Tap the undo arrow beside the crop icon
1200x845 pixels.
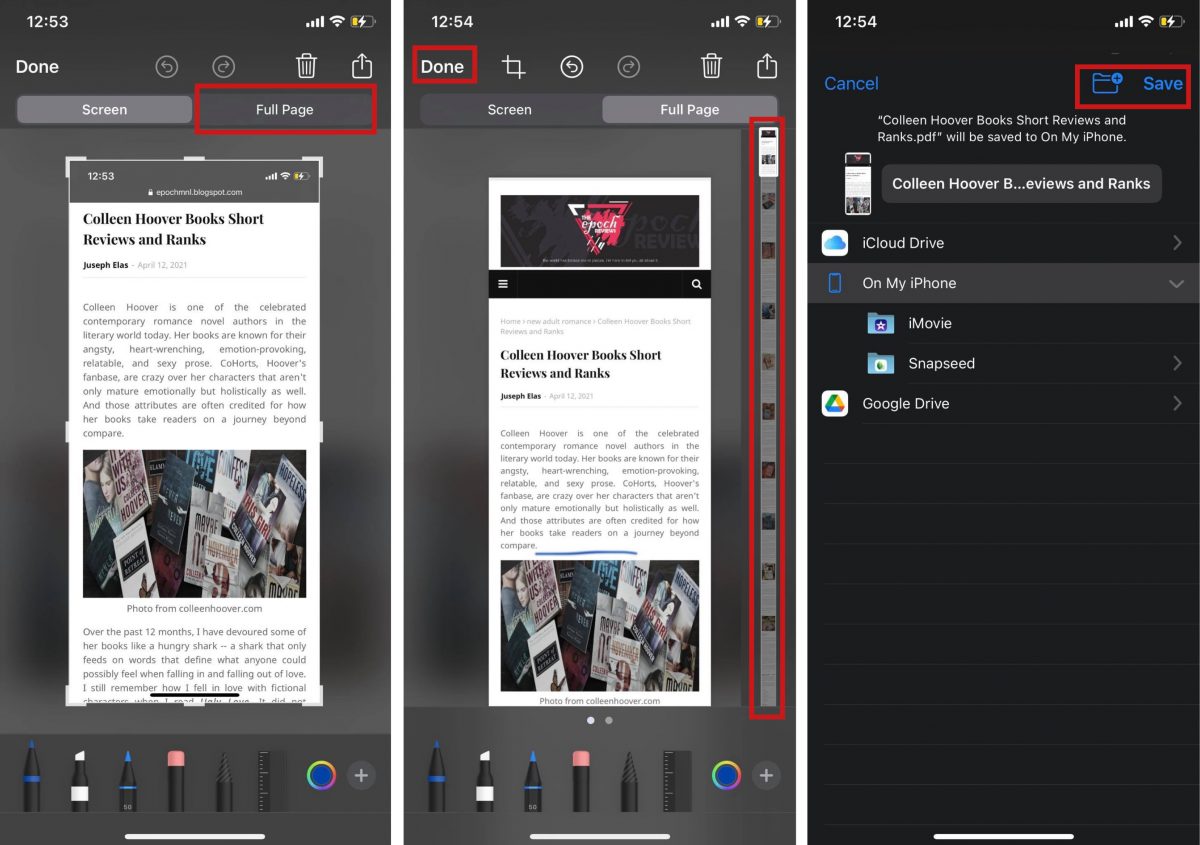pos(571,67)
